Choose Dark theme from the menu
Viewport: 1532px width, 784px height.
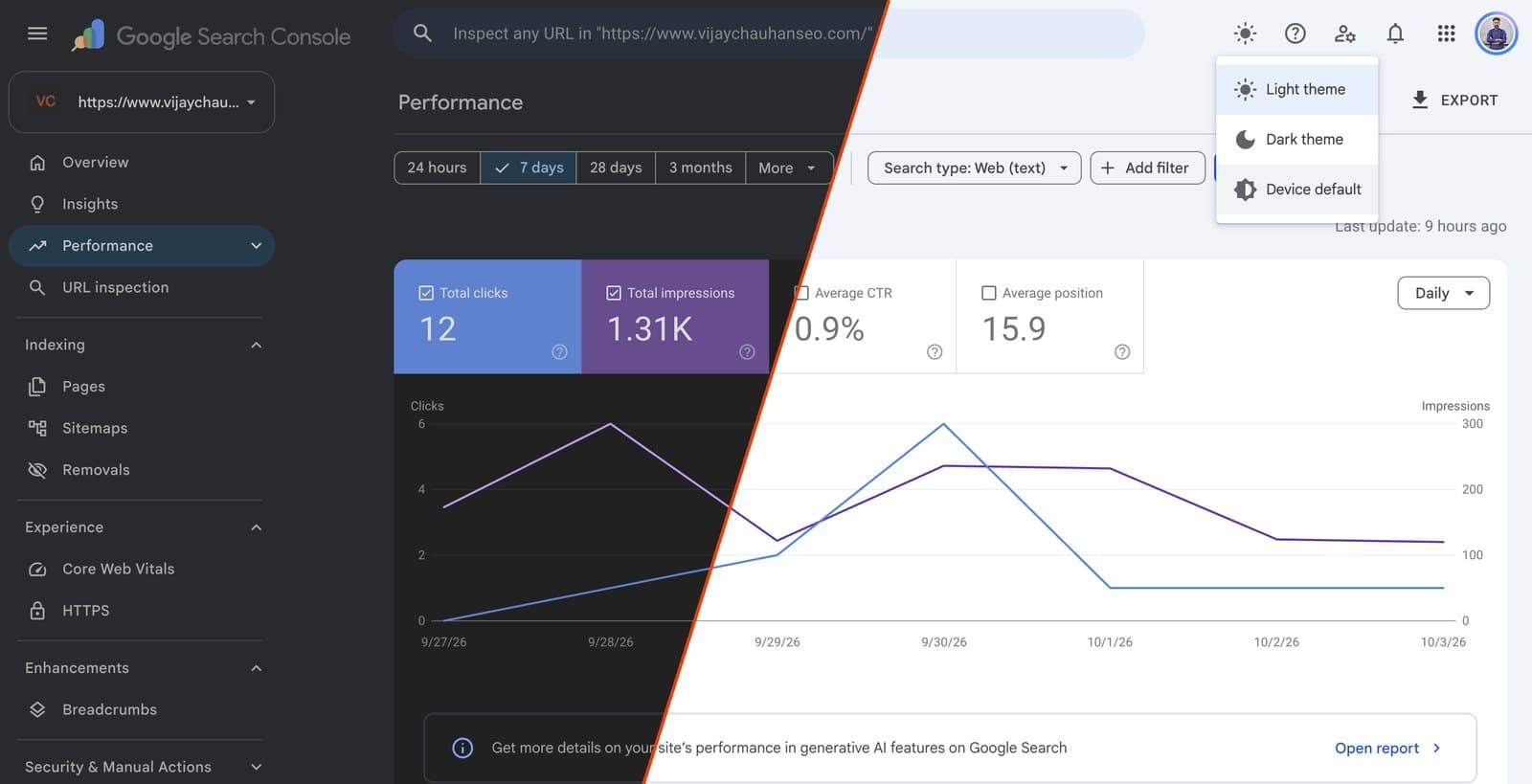1296,139
